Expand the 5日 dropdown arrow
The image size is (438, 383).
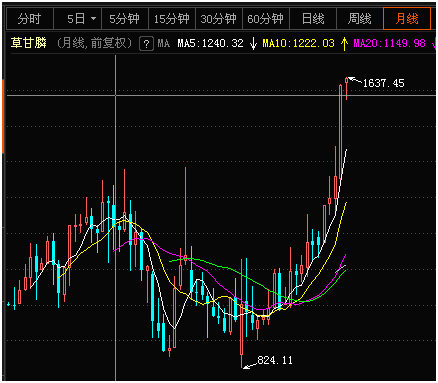[94, 18]
